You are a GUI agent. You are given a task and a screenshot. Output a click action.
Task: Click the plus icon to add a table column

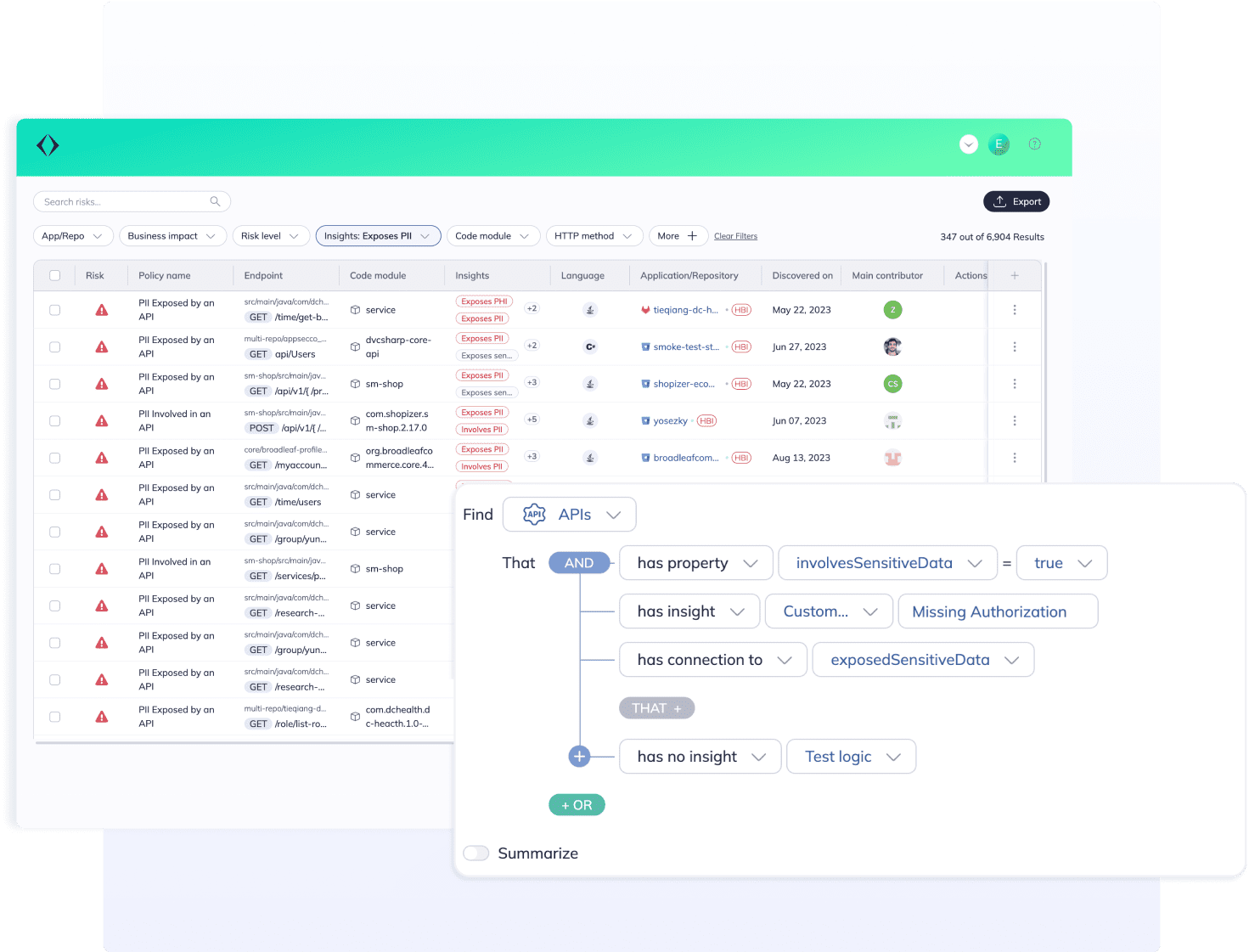pos(1014,275)
